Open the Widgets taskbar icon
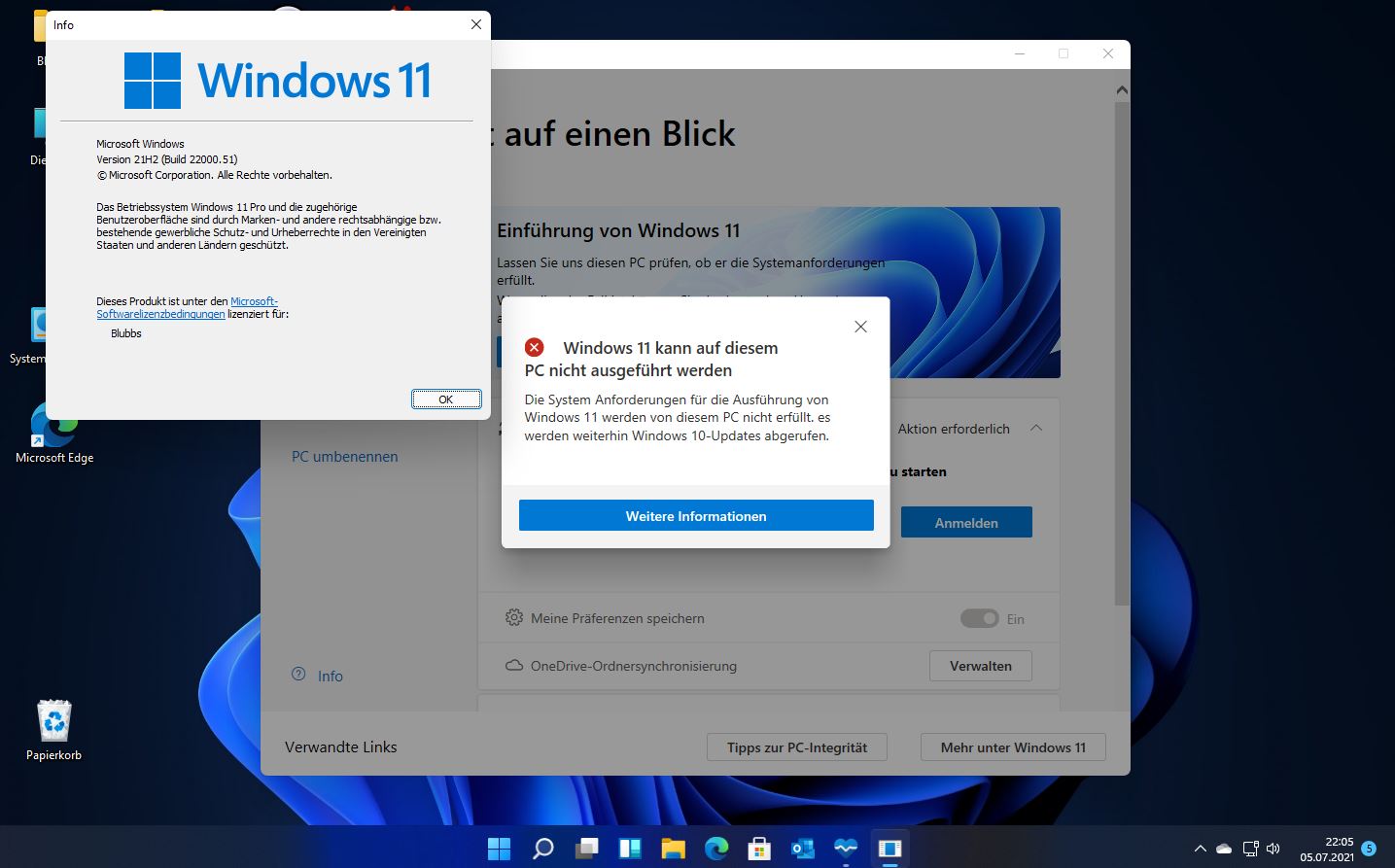The image size is (1395, 868). pos(629,848)
